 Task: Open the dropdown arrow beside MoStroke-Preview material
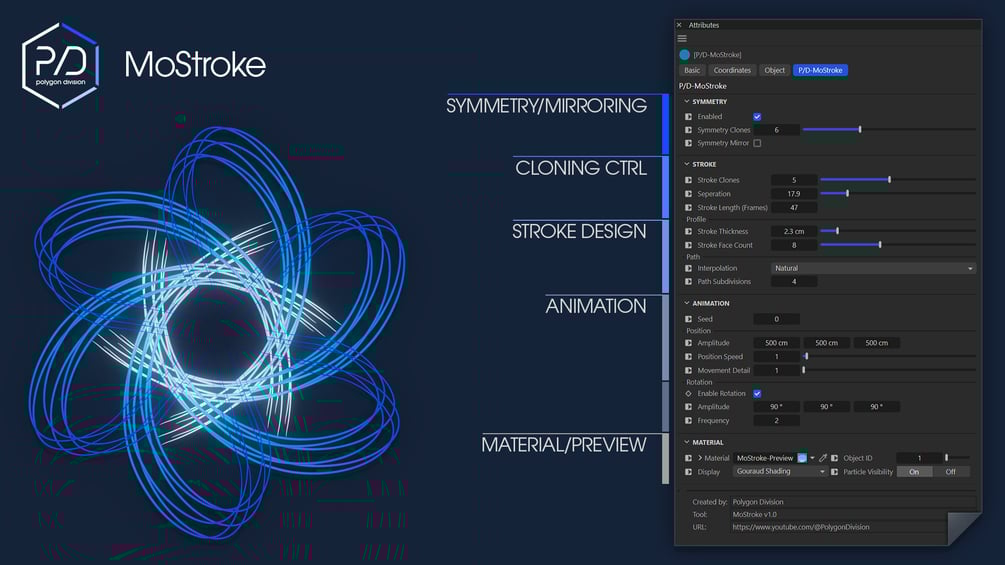(813, 458)
